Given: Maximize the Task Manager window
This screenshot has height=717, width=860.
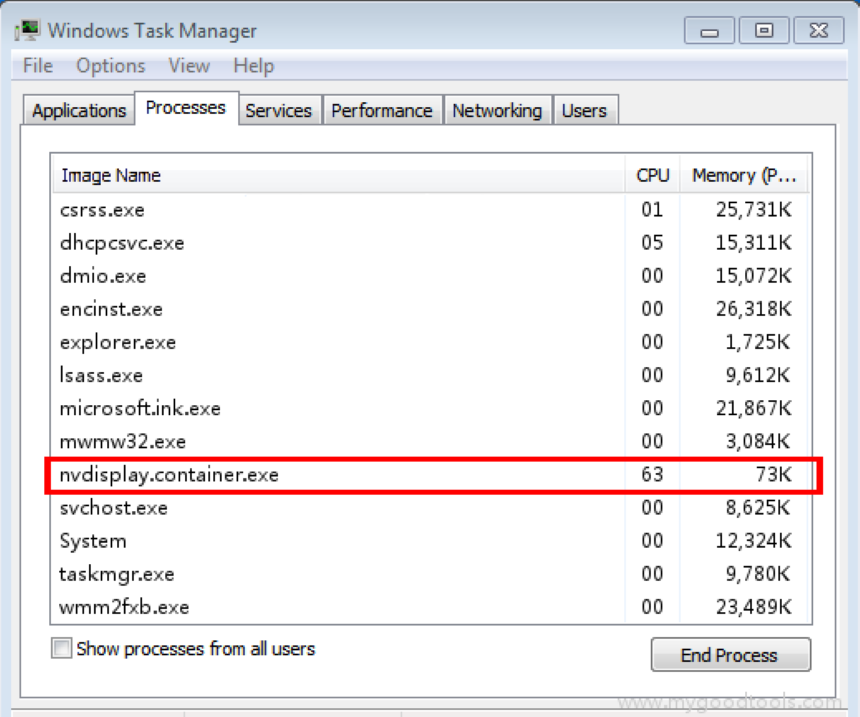Looking at the screenshot, I should [x=764, y=30].
